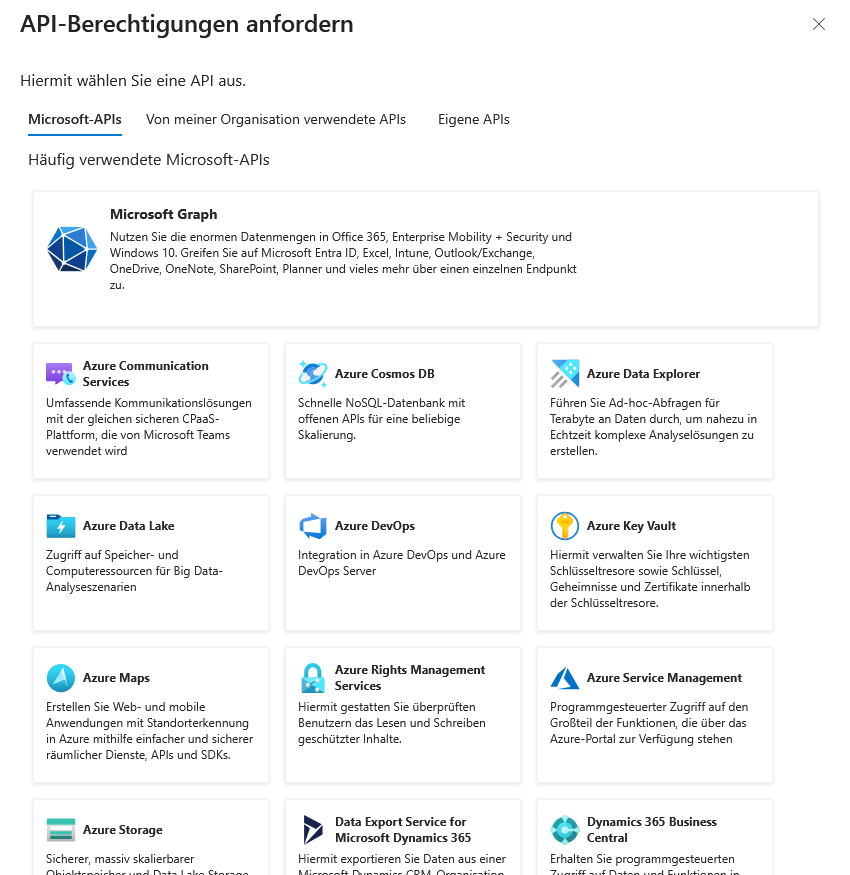Click the Data Export Service icon
The width and height of the screenshot is (850, 875).
(312, 829)
